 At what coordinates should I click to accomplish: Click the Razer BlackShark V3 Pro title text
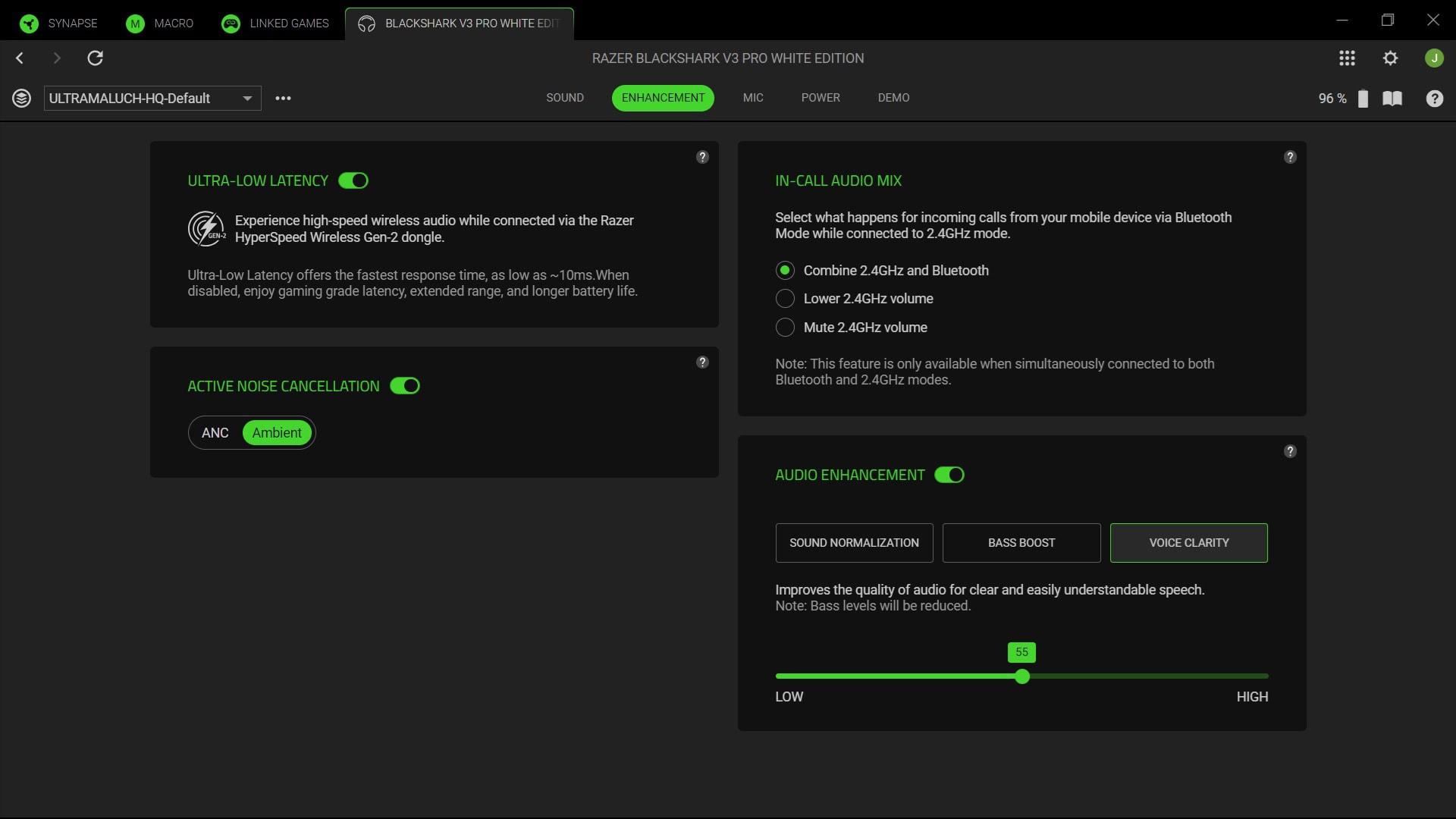[x=728, y=58]
